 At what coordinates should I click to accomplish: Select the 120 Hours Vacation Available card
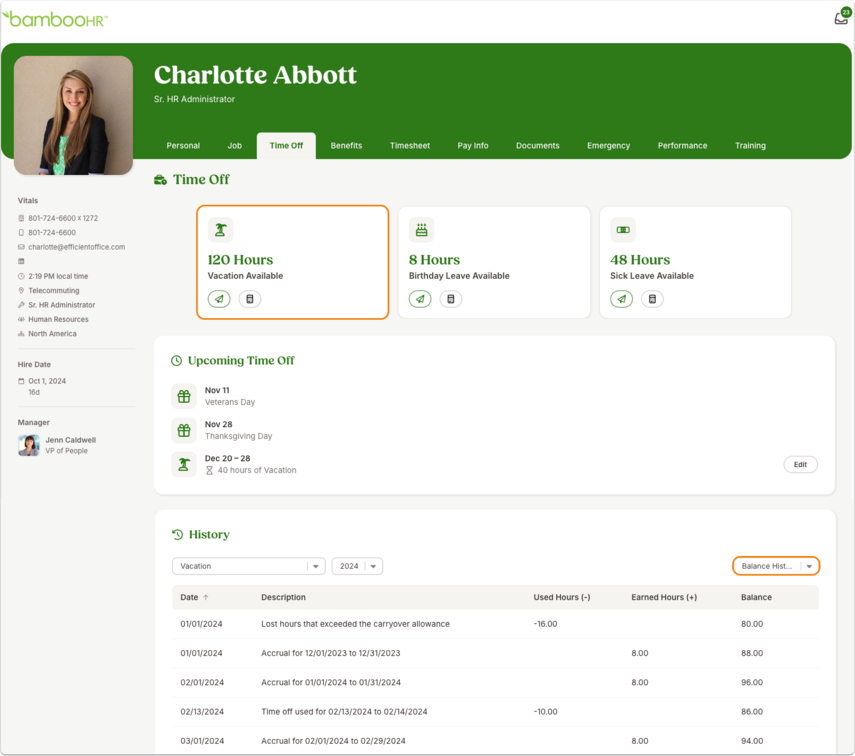[292, 262]
